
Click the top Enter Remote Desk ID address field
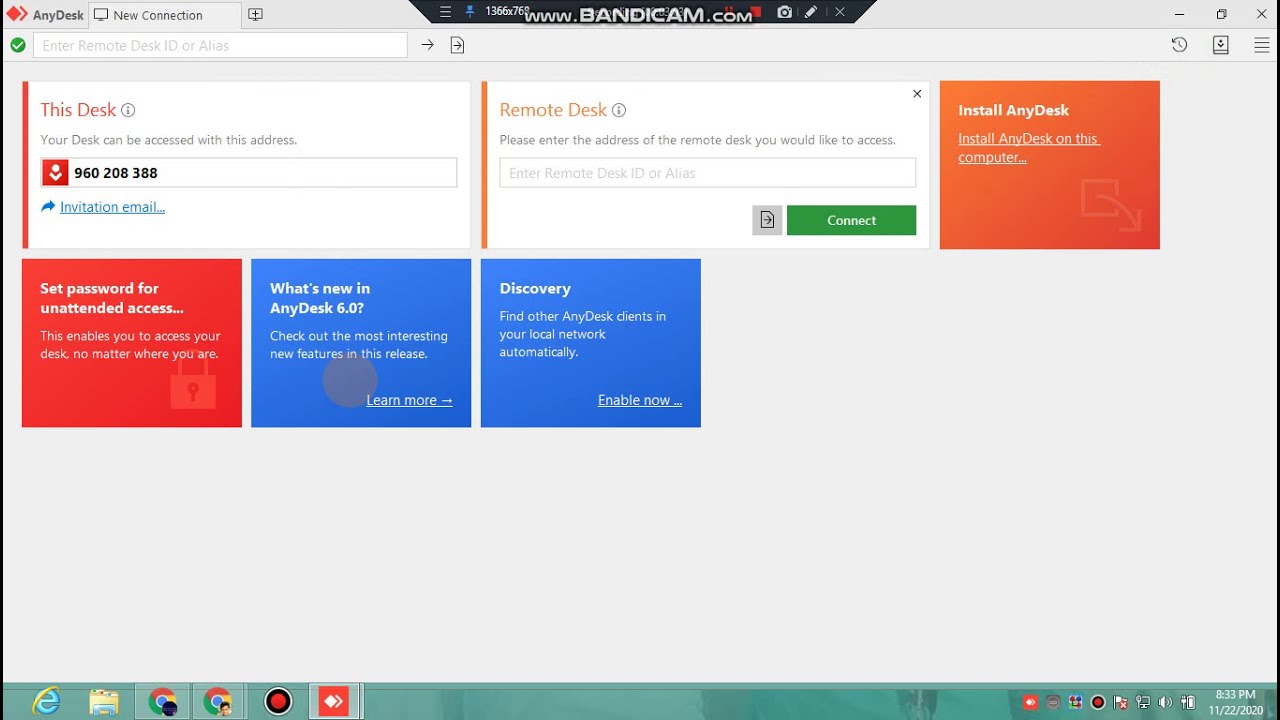220,45
